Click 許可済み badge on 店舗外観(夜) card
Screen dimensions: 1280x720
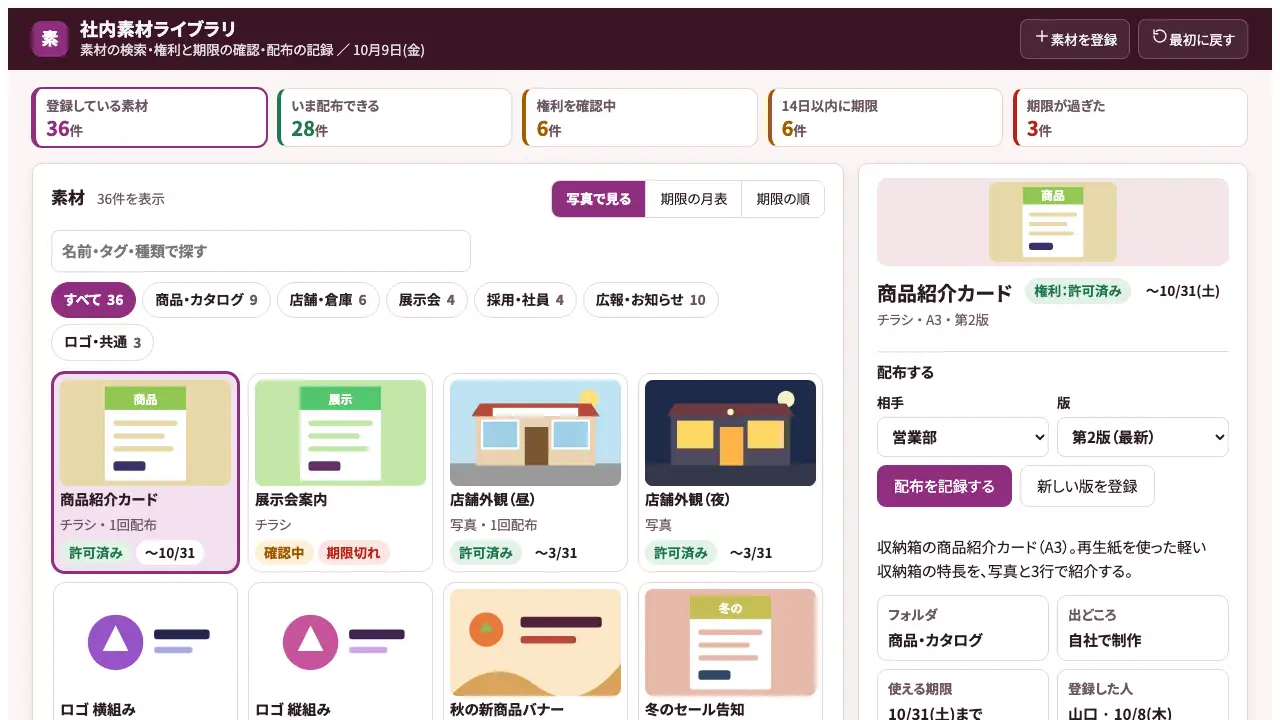click(681, 552)
